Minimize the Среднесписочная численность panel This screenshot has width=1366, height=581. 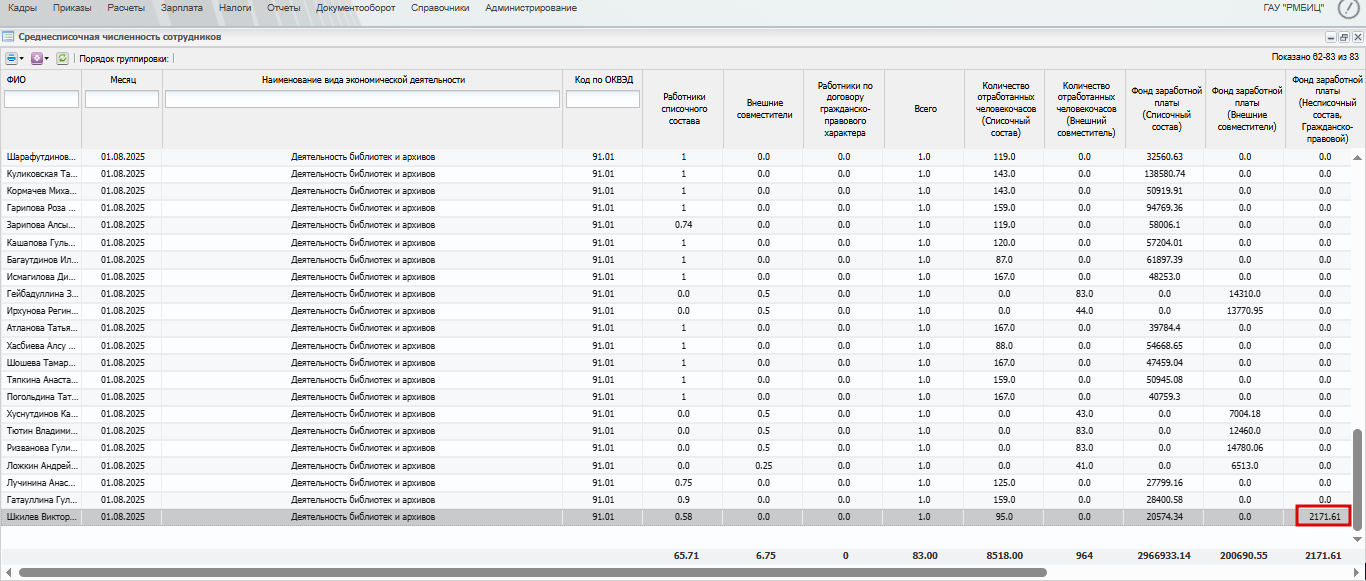(1330, 37)
